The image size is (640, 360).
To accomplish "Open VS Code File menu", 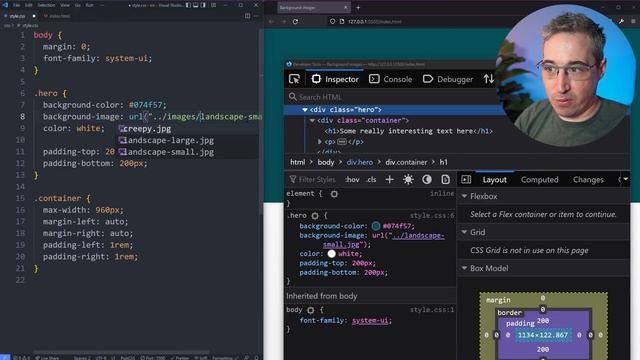I will point(16,5).
